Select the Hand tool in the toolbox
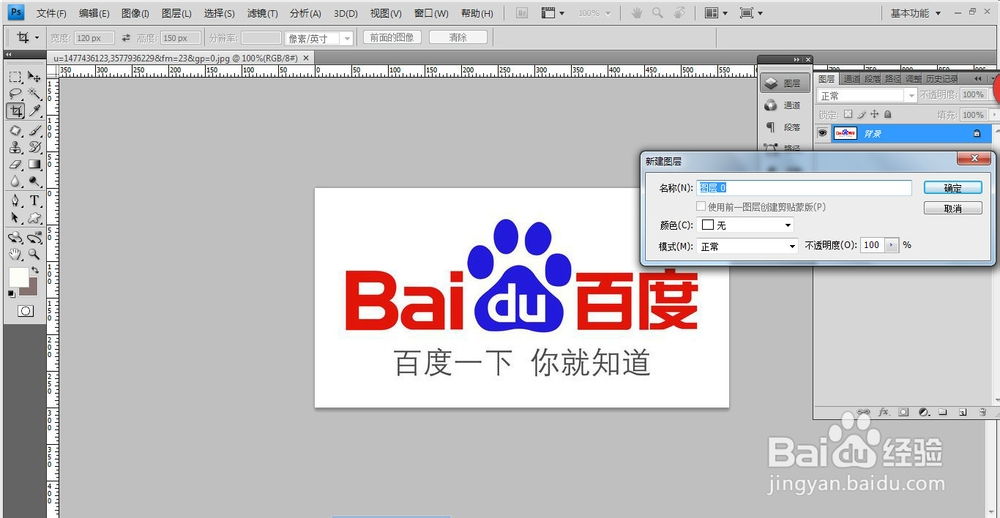Viewport: 1000px width, 518px height. pos(15,255)
